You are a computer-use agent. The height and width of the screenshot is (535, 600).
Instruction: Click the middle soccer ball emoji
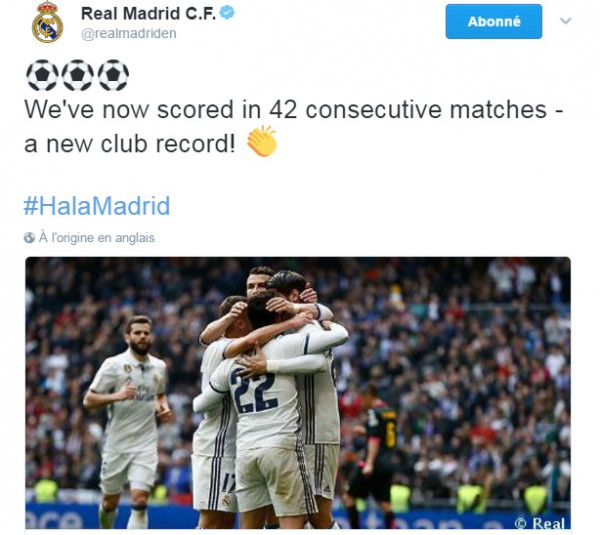78,75
